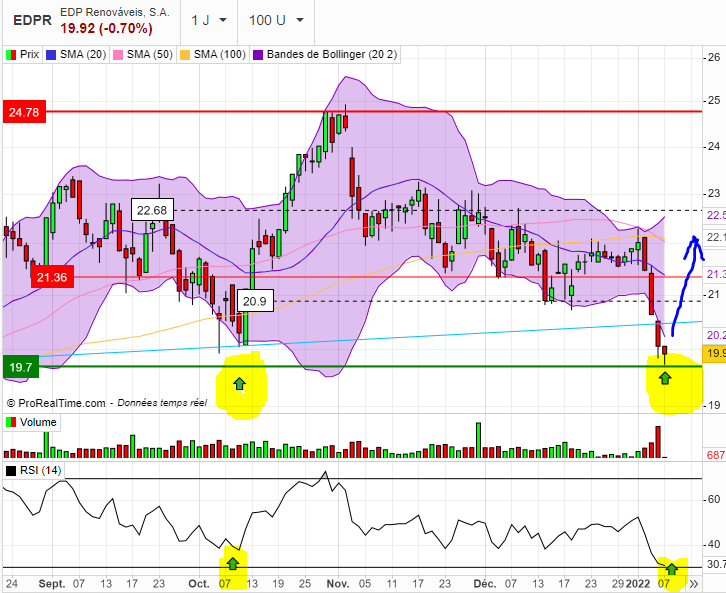Toggle the SMA (20) indicator legend
The image size is (726, 593).
coord(76,54)
